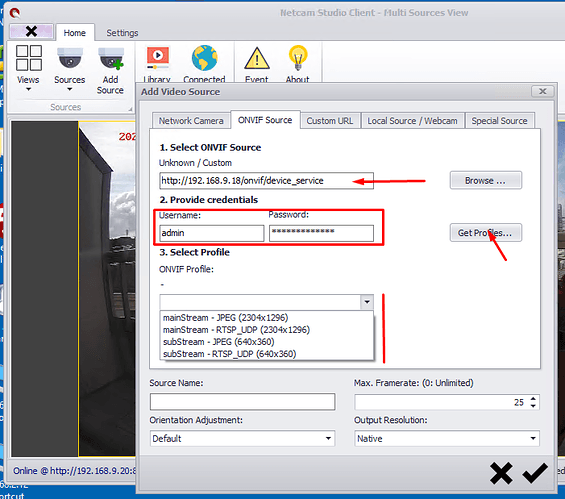Open the Library icon

(x=157, y=58)
